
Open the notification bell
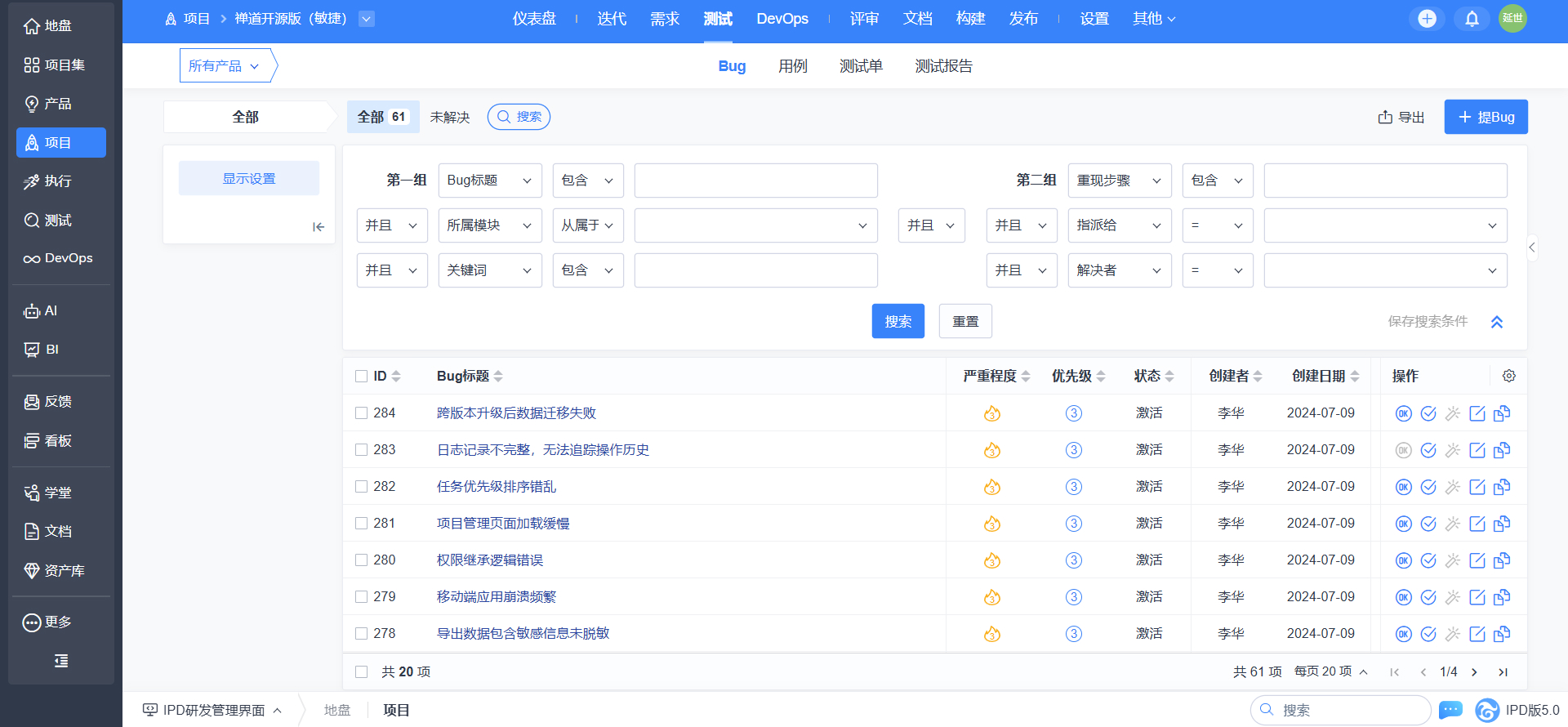pos(1472,19)
